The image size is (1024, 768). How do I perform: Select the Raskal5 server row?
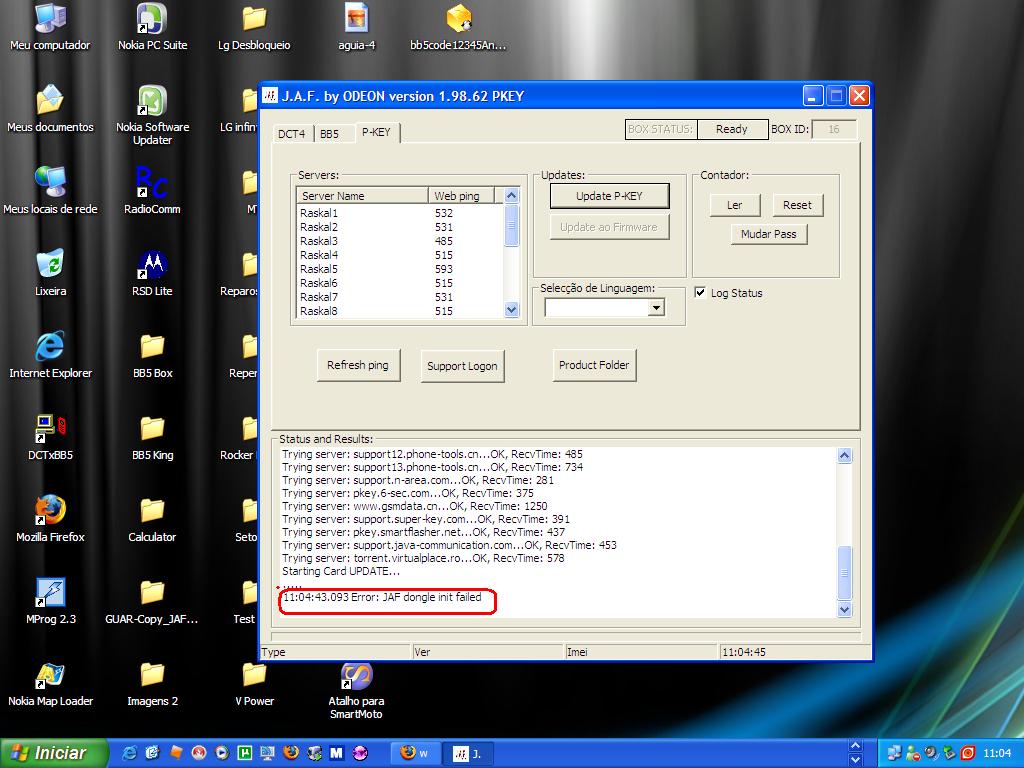[x=400, y=269]
